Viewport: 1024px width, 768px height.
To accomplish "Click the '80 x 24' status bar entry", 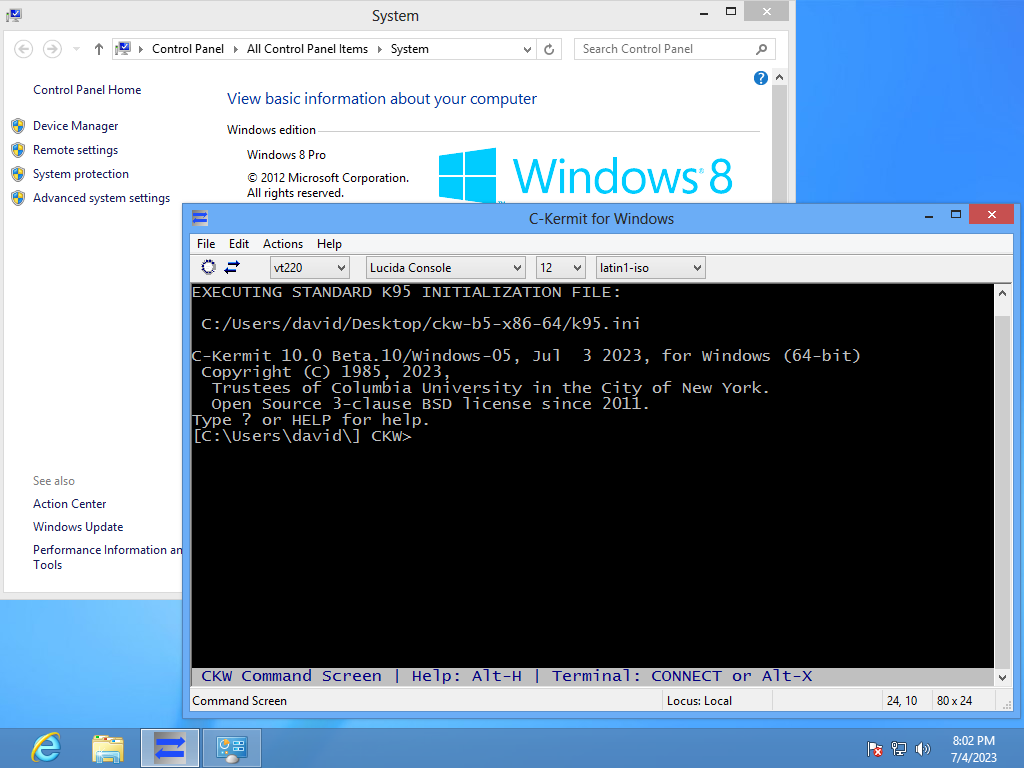I will (954, 701).
